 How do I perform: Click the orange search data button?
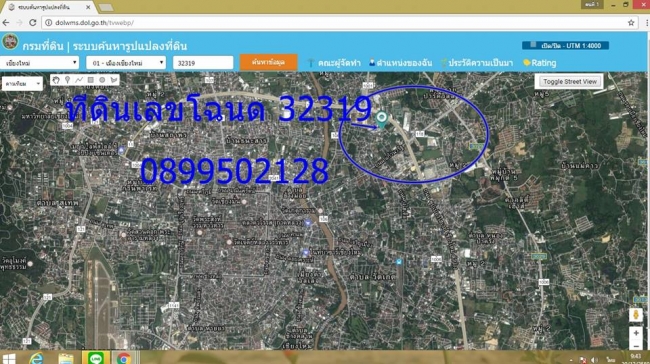click(x=268, y=63)
